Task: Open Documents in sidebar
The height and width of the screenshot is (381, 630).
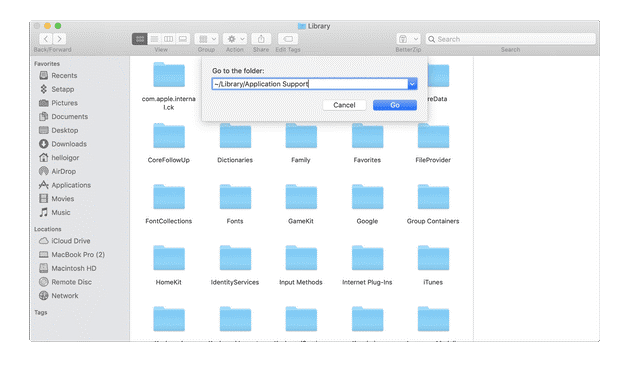Action: (63, 117)
